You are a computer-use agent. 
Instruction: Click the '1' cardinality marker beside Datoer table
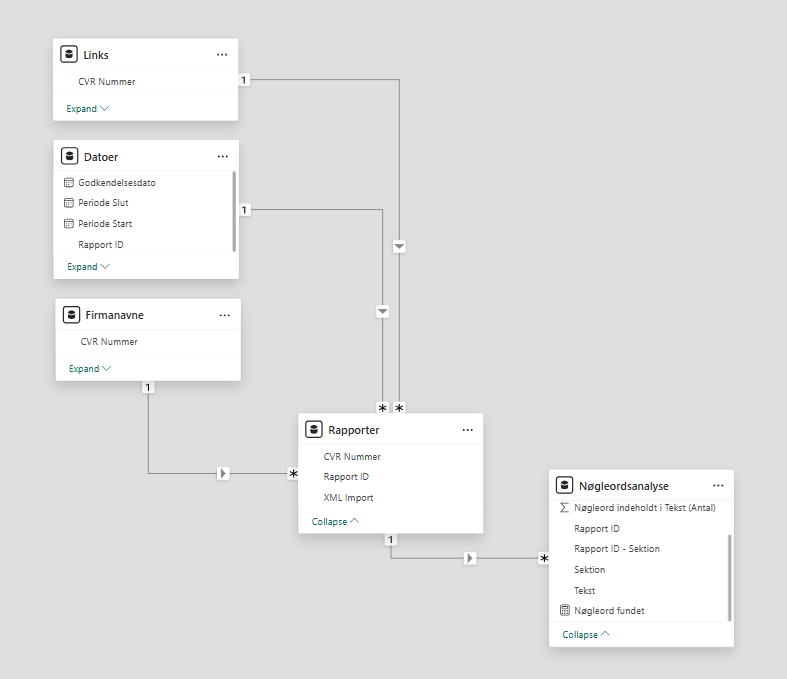244,210
